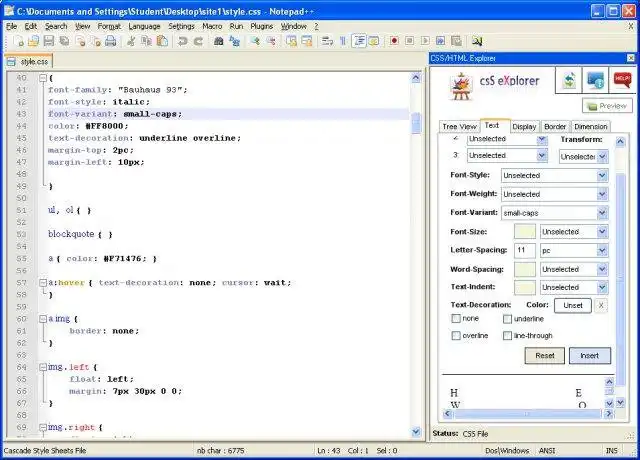The height and width of the screenshot is (460, 640).
Task: Check the 'line-through' text-decoration checkbox
Action: click(507, 336)
